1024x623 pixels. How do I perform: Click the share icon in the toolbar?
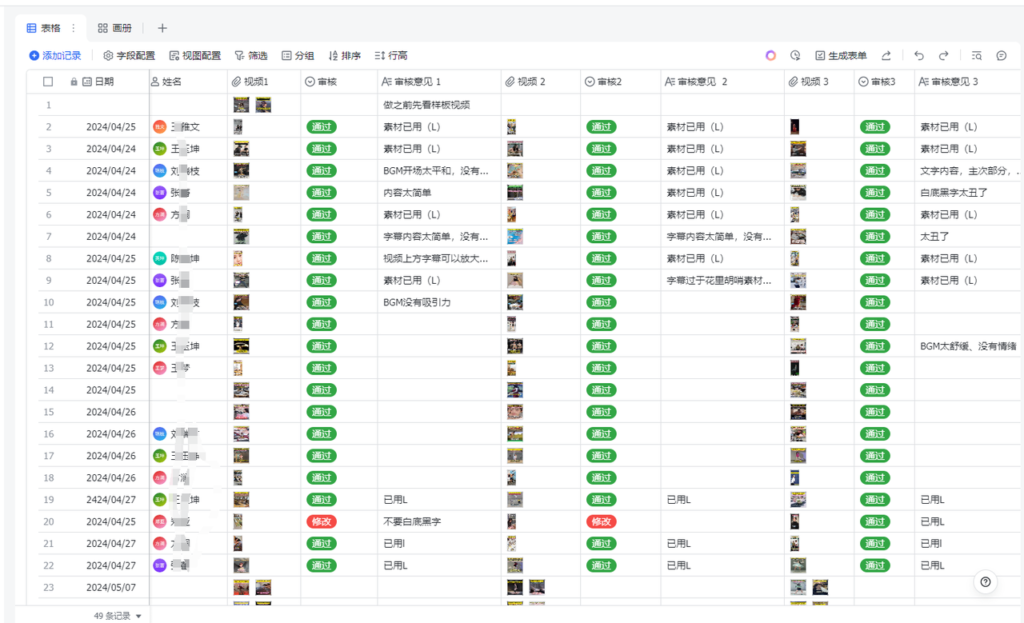tap(886, 56)
